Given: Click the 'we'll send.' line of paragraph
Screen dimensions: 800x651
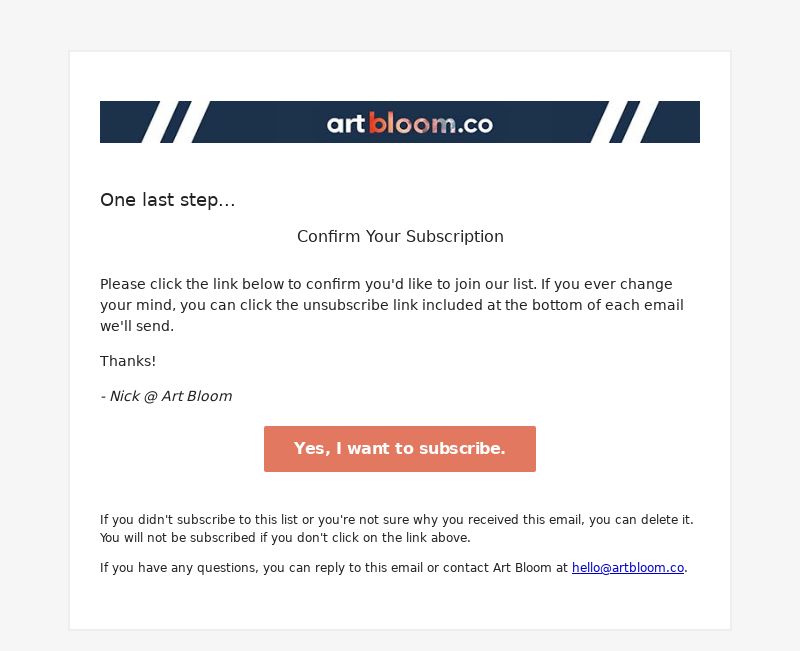Looking at the screenshot, I should 137,326.
